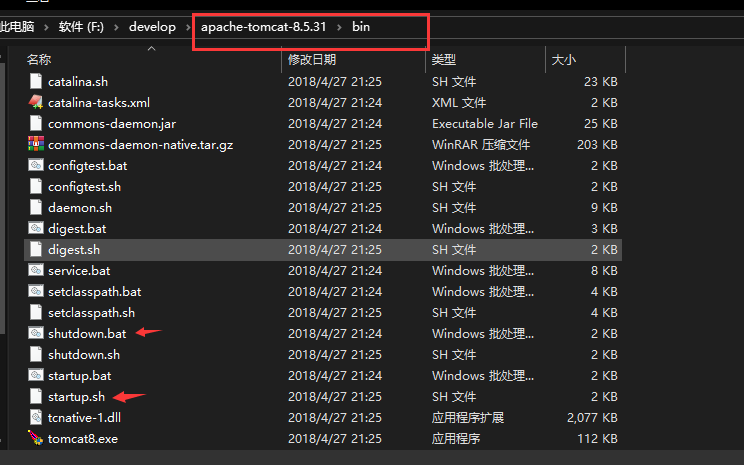Click the shutdown.bat batch file icon

[36, 333]
